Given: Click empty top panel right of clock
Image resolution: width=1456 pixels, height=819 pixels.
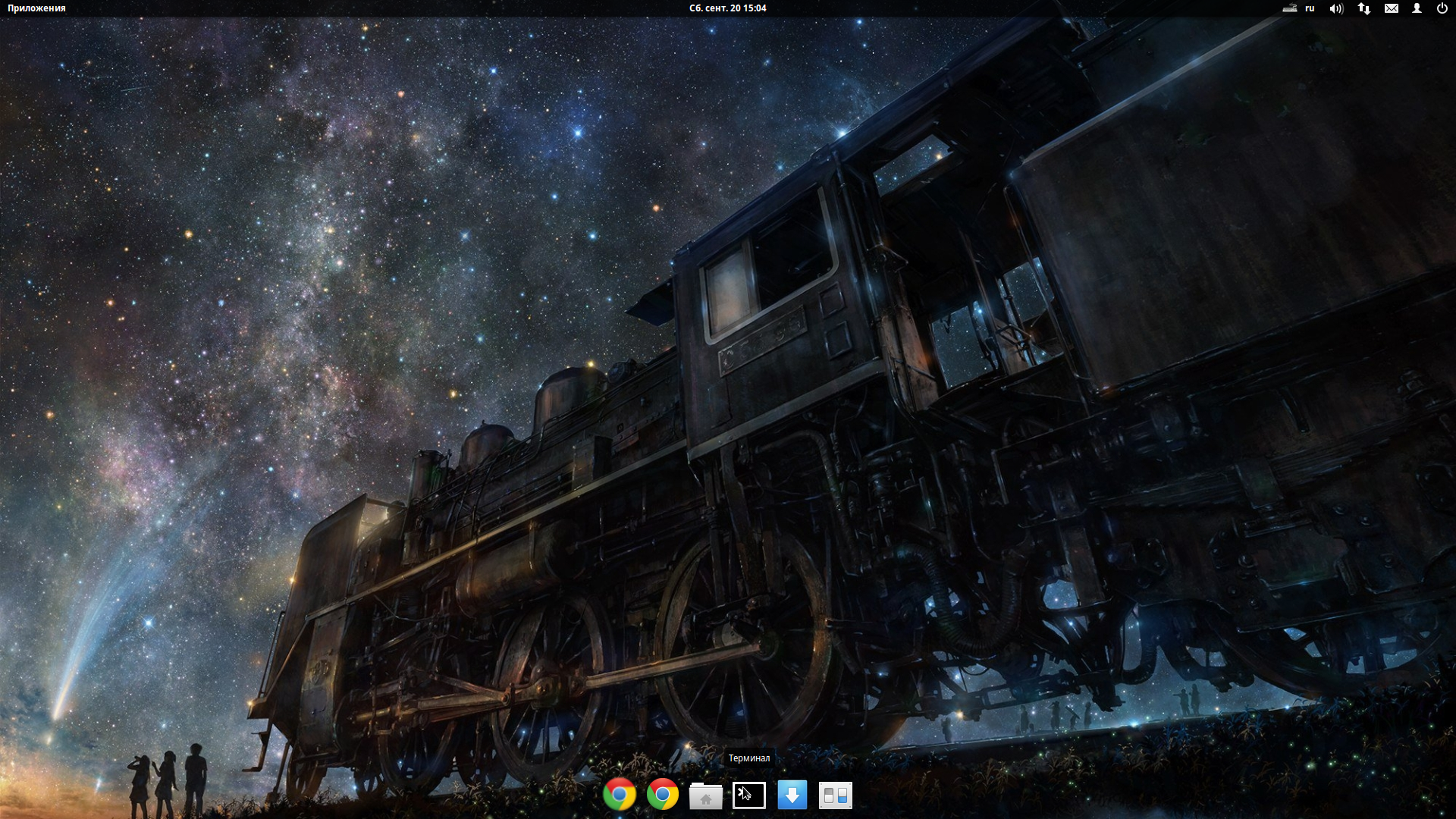Looking at the screenshot, I should coord(1024,8).
